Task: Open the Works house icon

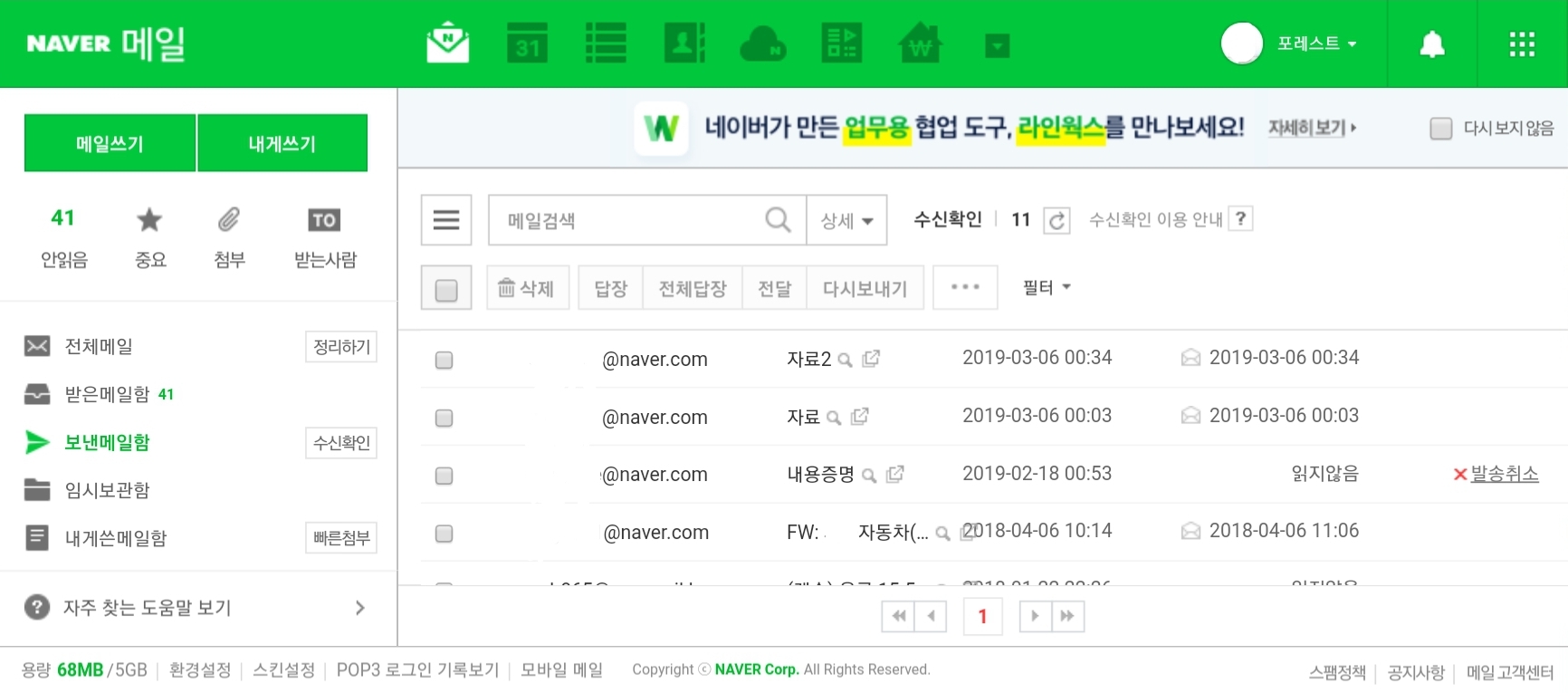Action: click(920, 43)
